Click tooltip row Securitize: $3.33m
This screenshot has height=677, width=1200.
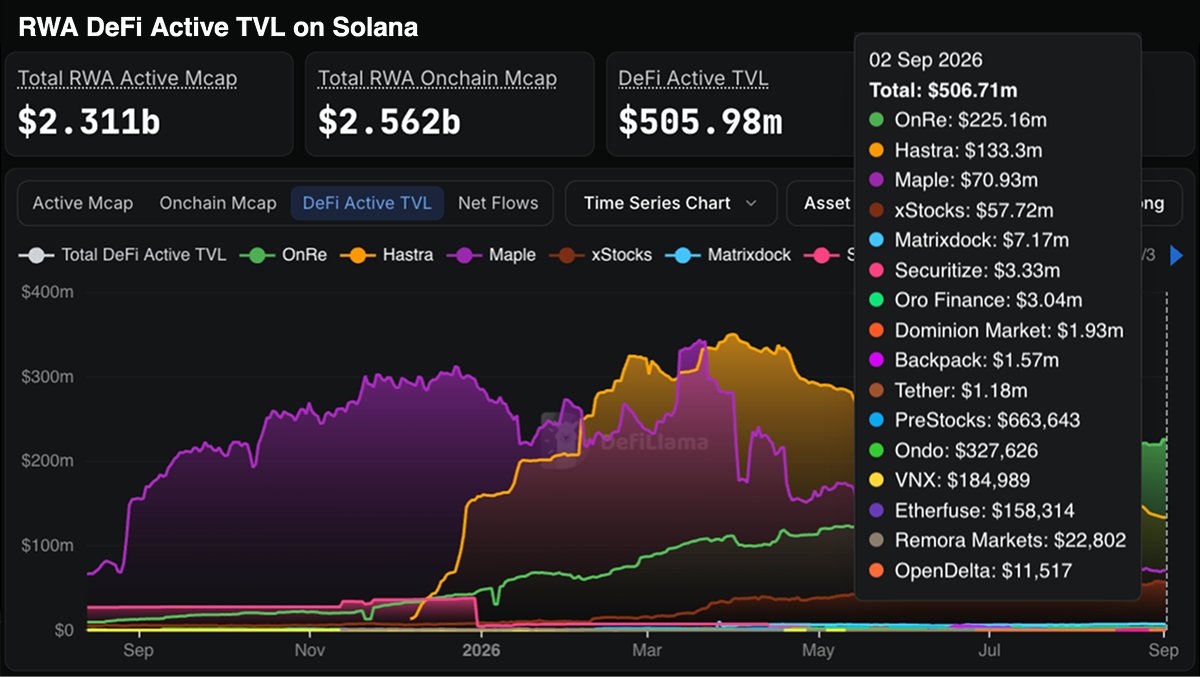point(964,270)
